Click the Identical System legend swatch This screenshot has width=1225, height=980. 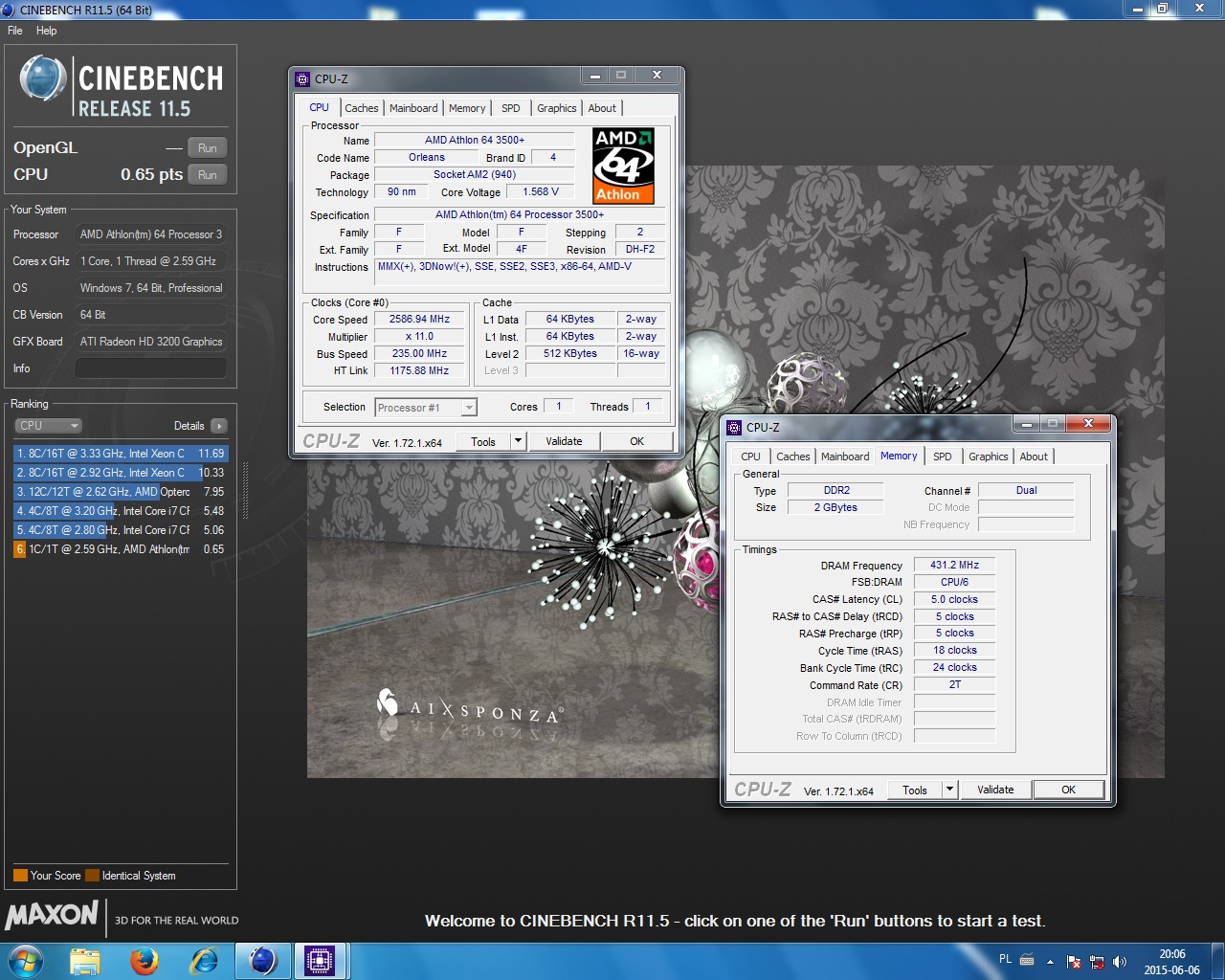click(x=92, y=876)
